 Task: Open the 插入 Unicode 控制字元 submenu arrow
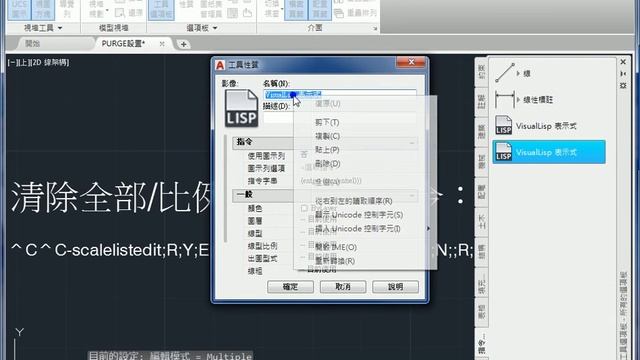429,229
